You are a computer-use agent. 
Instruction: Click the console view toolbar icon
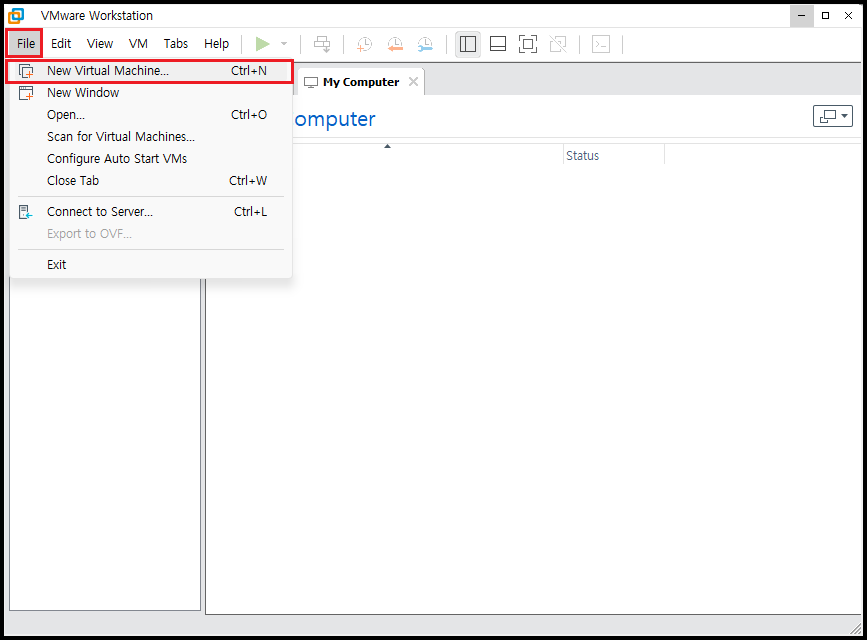click(601, 44)
